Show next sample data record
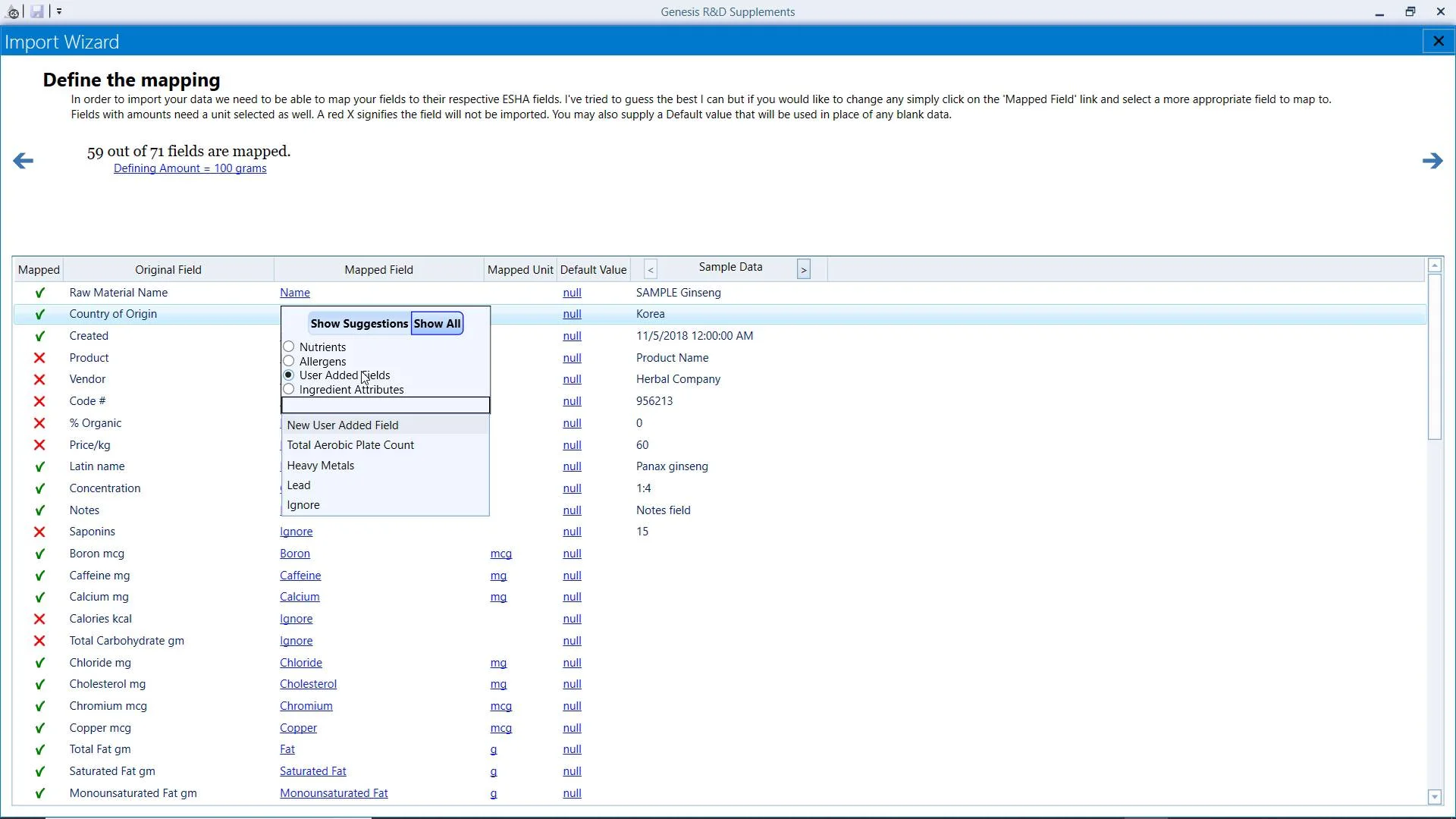The image size is (1456, 819). (x=804, y=269)
